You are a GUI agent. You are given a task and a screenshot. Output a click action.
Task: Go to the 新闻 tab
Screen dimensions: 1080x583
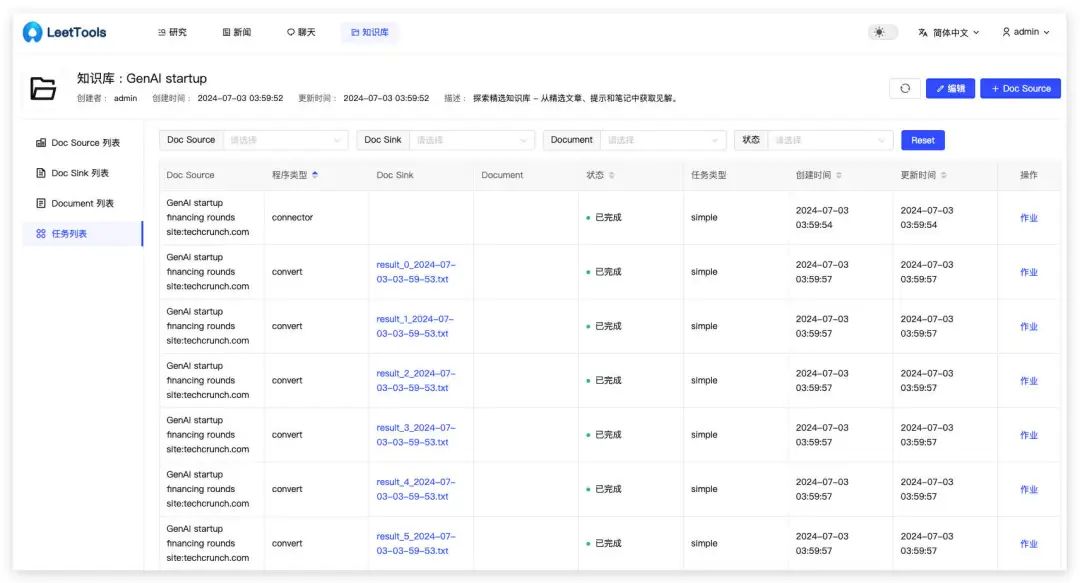[237, 32]
